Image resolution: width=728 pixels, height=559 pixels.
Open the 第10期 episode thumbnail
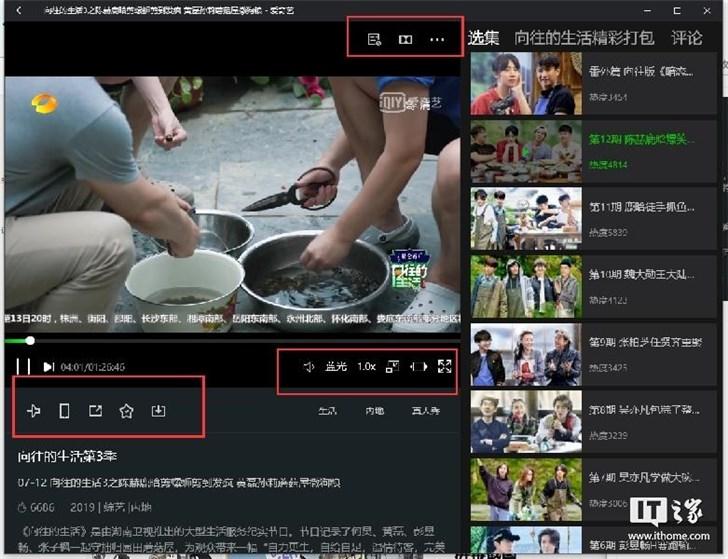tap(526, 286)
